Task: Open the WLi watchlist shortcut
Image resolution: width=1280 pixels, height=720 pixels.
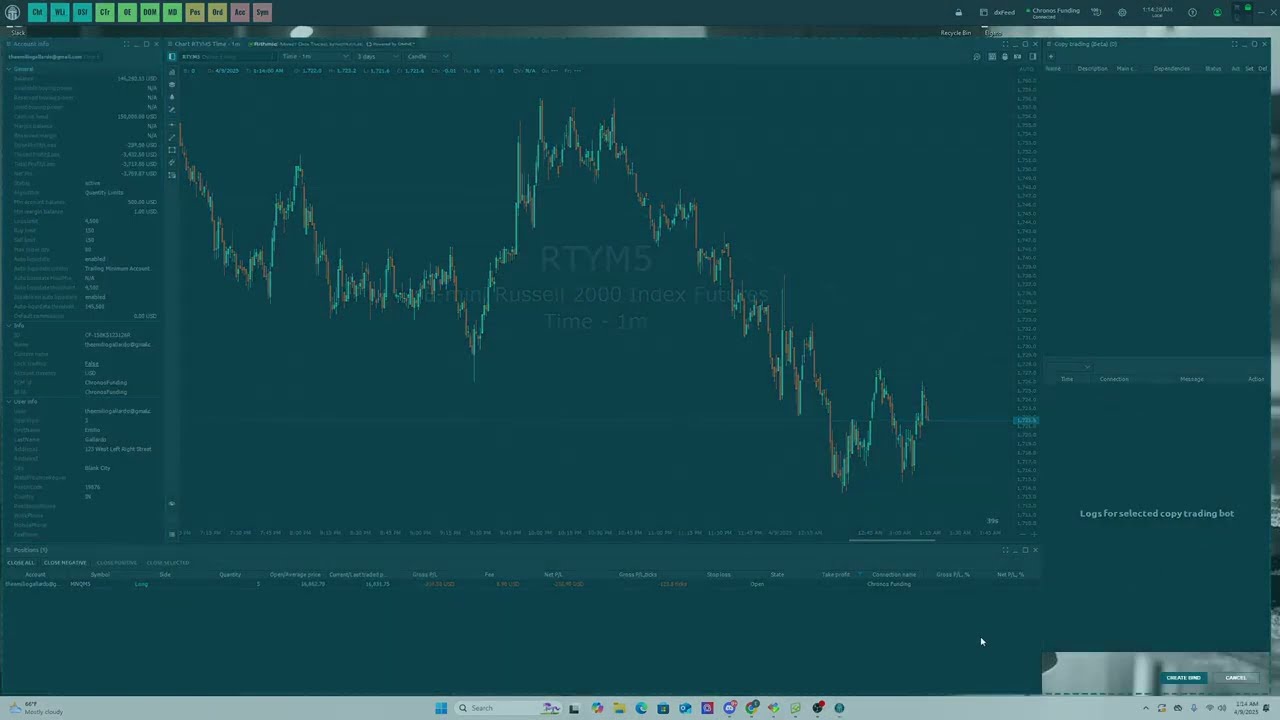Action: coord(60,12)
